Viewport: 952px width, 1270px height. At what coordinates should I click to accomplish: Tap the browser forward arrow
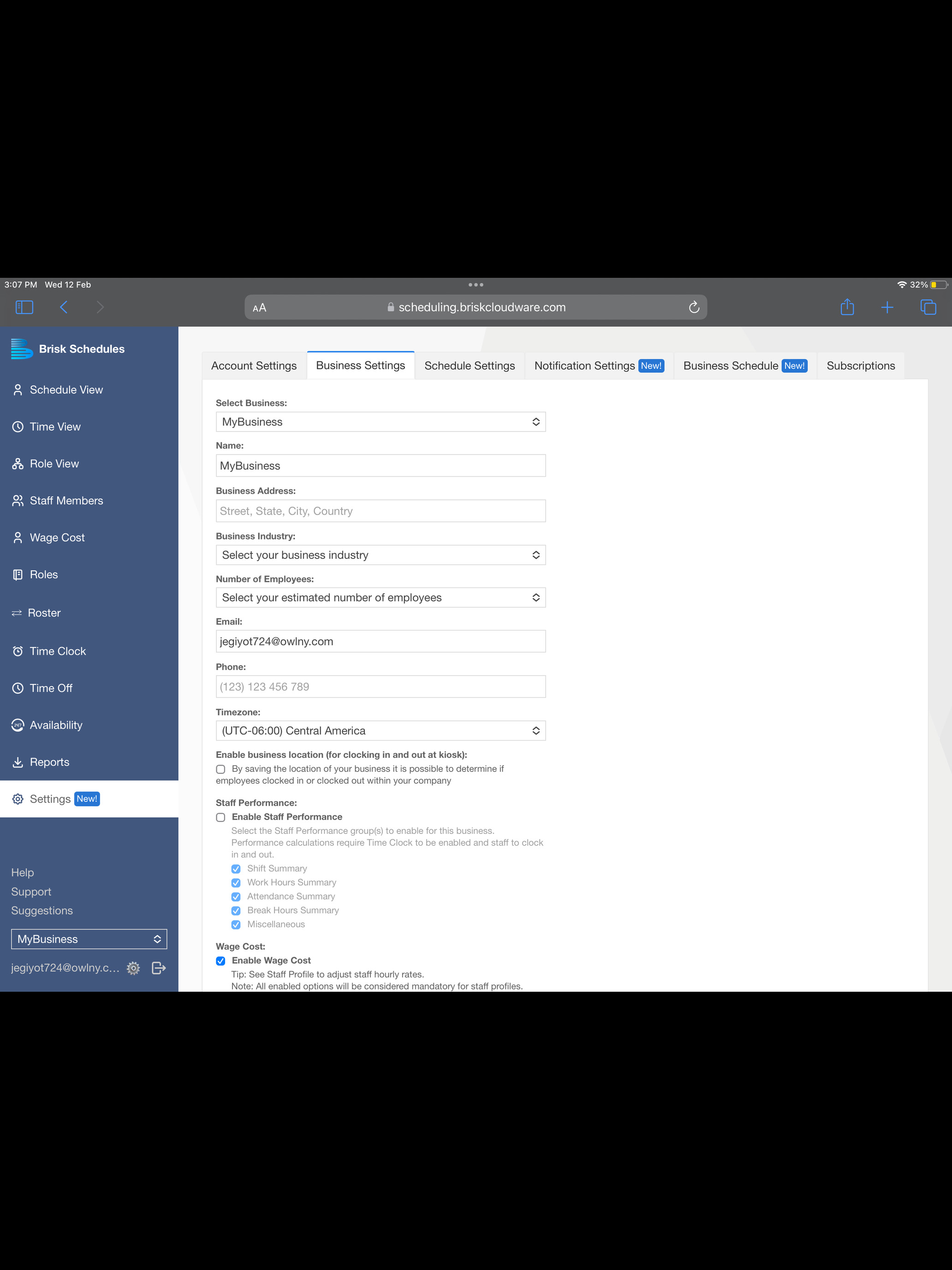[100, 307]
